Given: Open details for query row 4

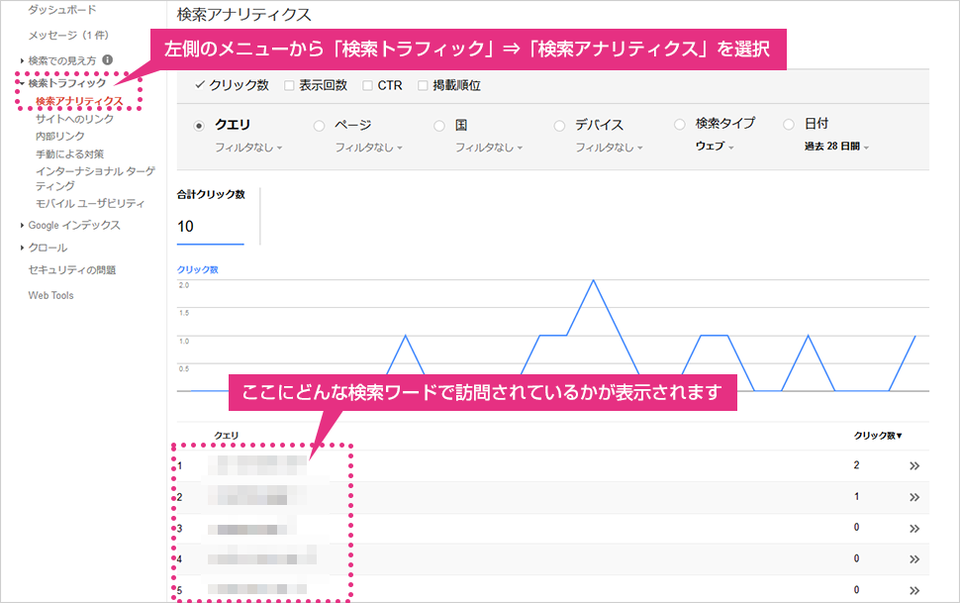Looking at the screenshot, I should [914, 559].
